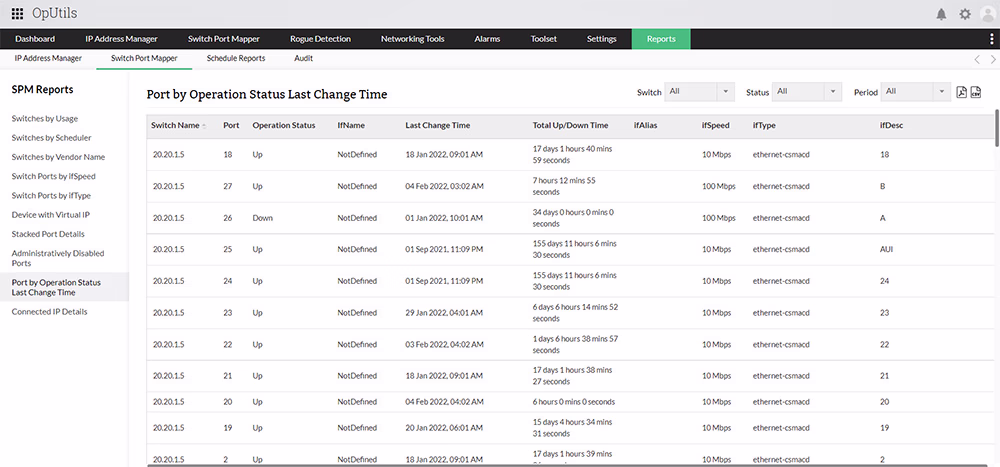Click the next arrow chevron
1000x467 pixels.
[x=991, y=60]
